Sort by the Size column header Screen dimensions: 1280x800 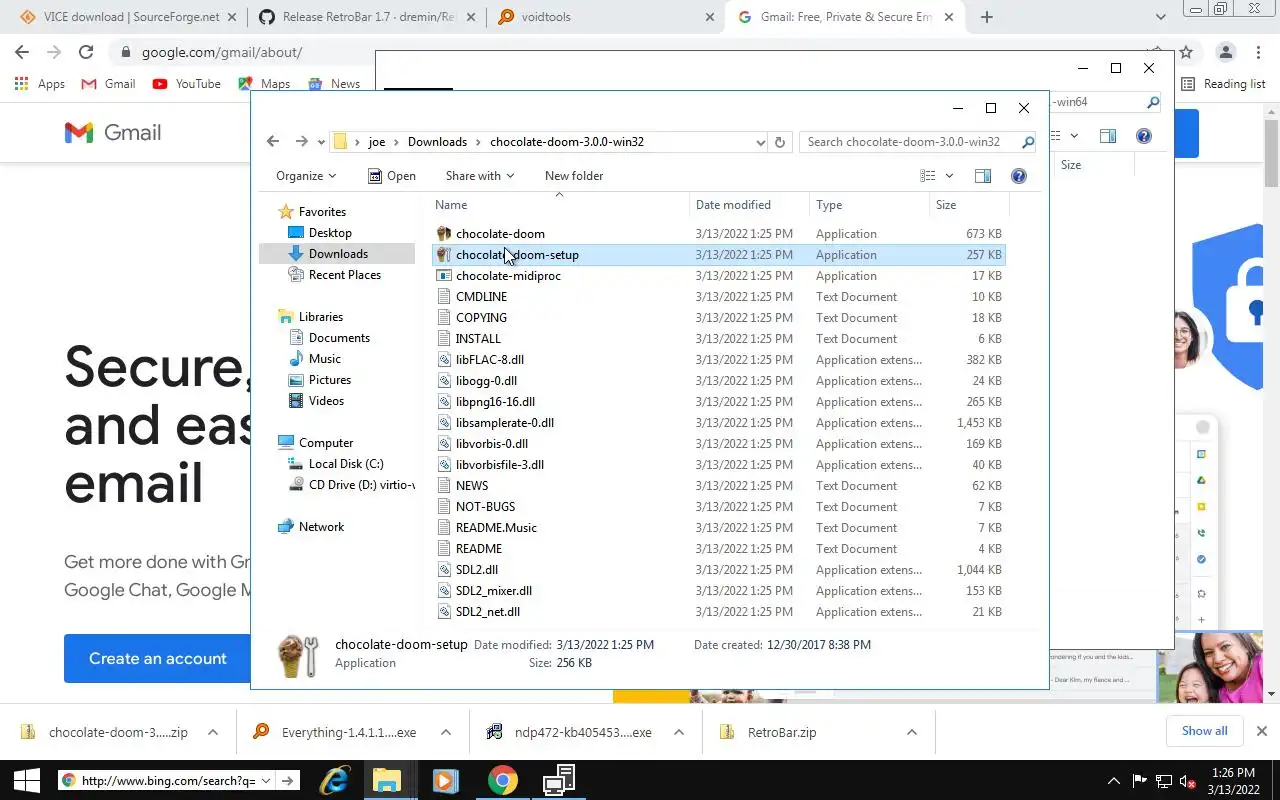(969, 204)
